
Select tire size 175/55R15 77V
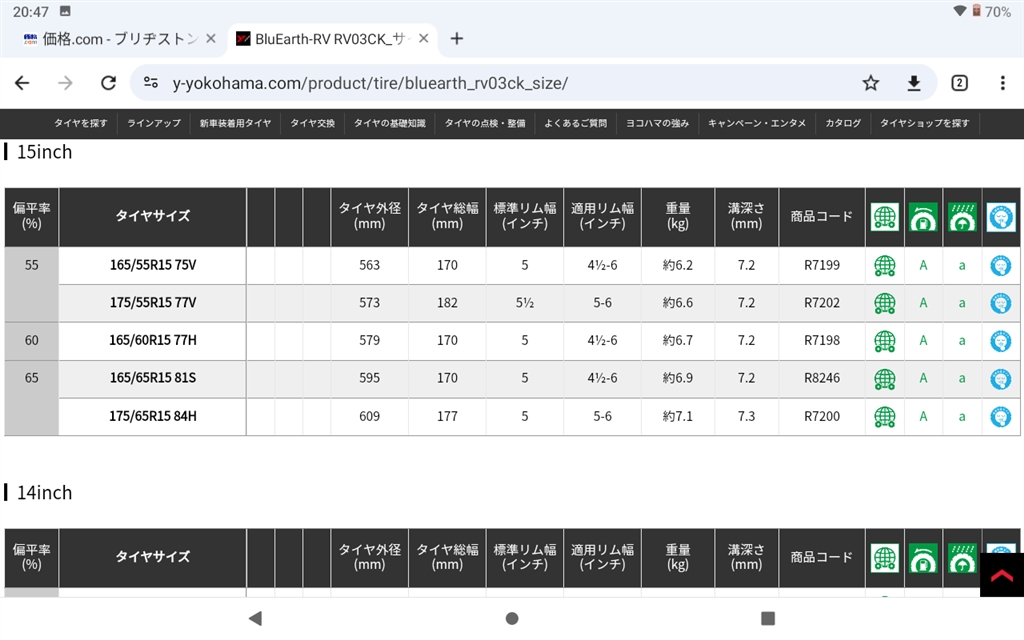point(153,303)
